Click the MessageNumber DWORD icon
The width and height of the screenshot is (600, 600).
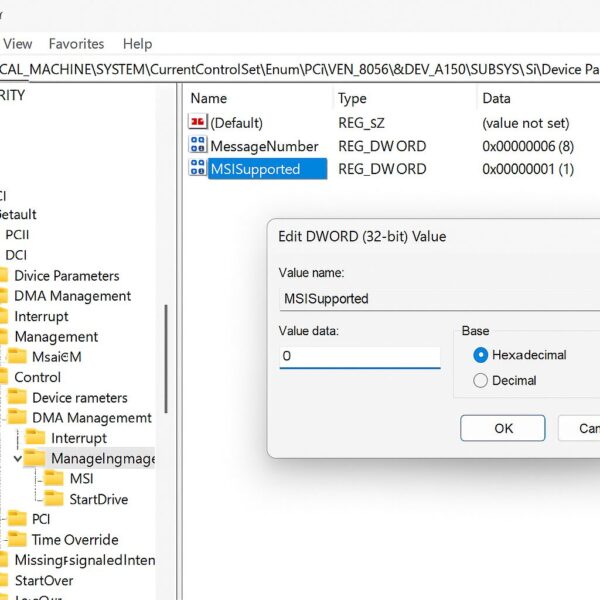(198, 145)
